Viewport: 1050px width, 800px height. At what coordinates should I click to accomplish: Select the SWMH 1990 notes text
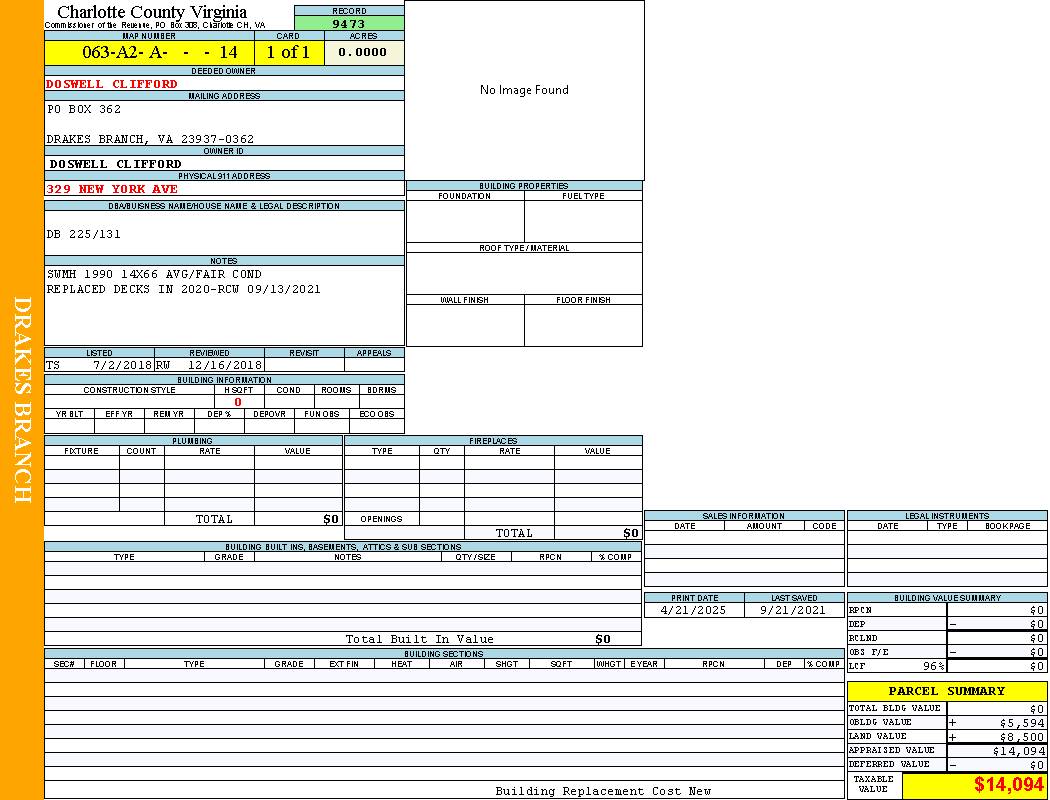(x=154, y=274)
